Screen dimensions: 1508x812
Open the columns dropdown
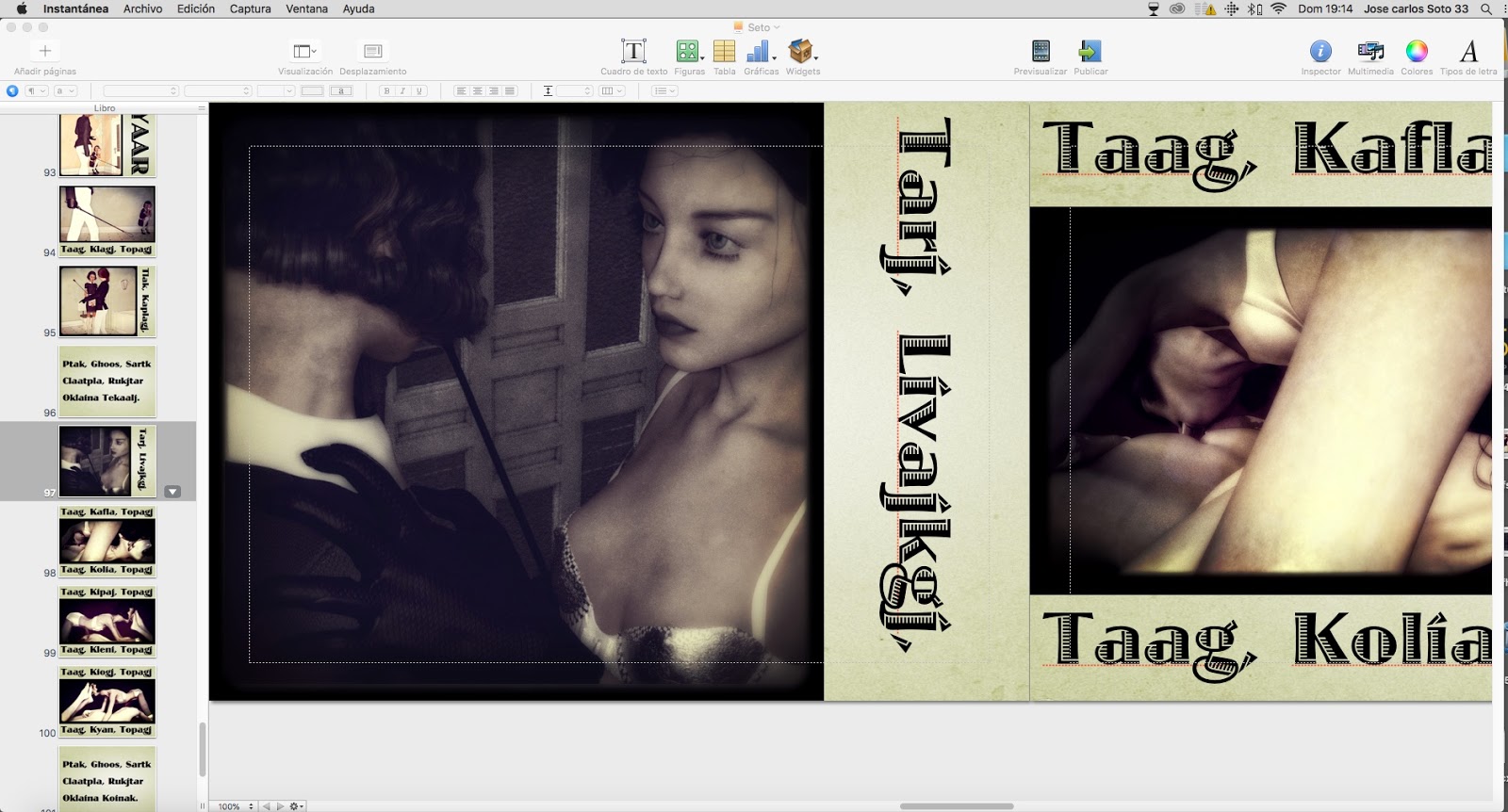tap(613, 91)
